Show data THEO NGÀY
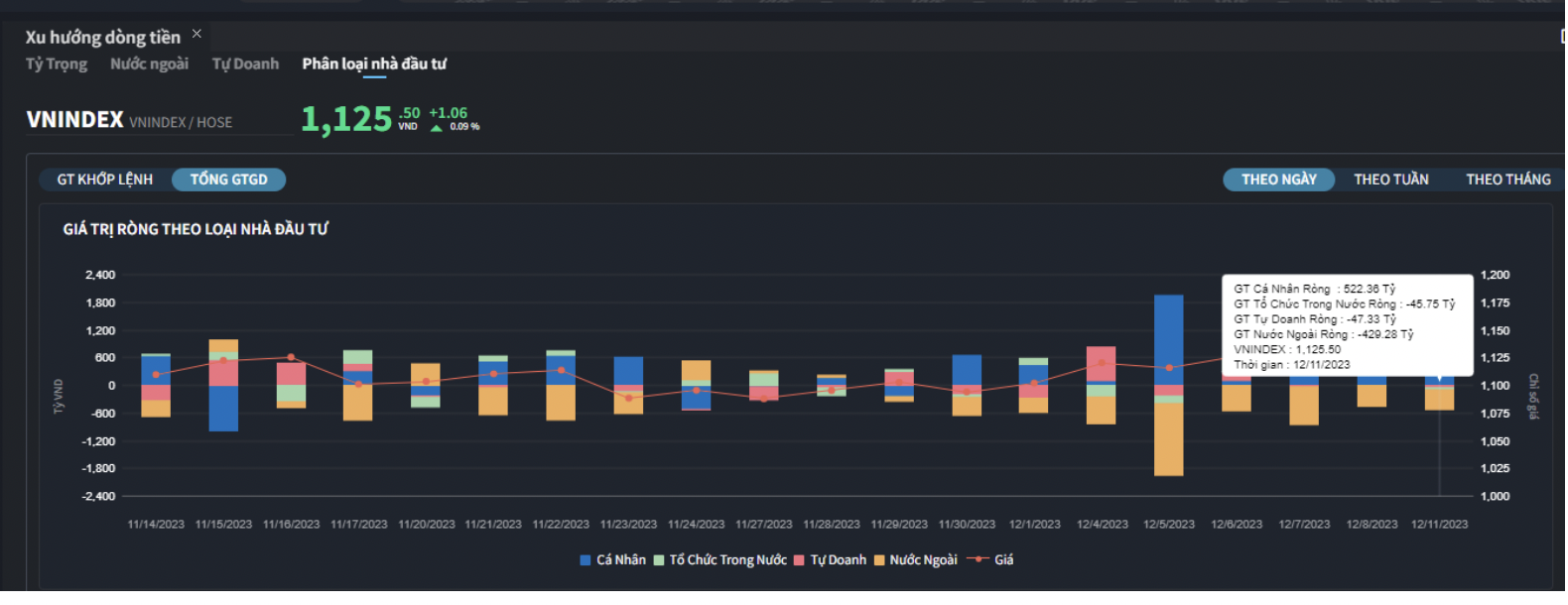The image size is (1568, 605). pyautogui.click(x=1278, y=180)
